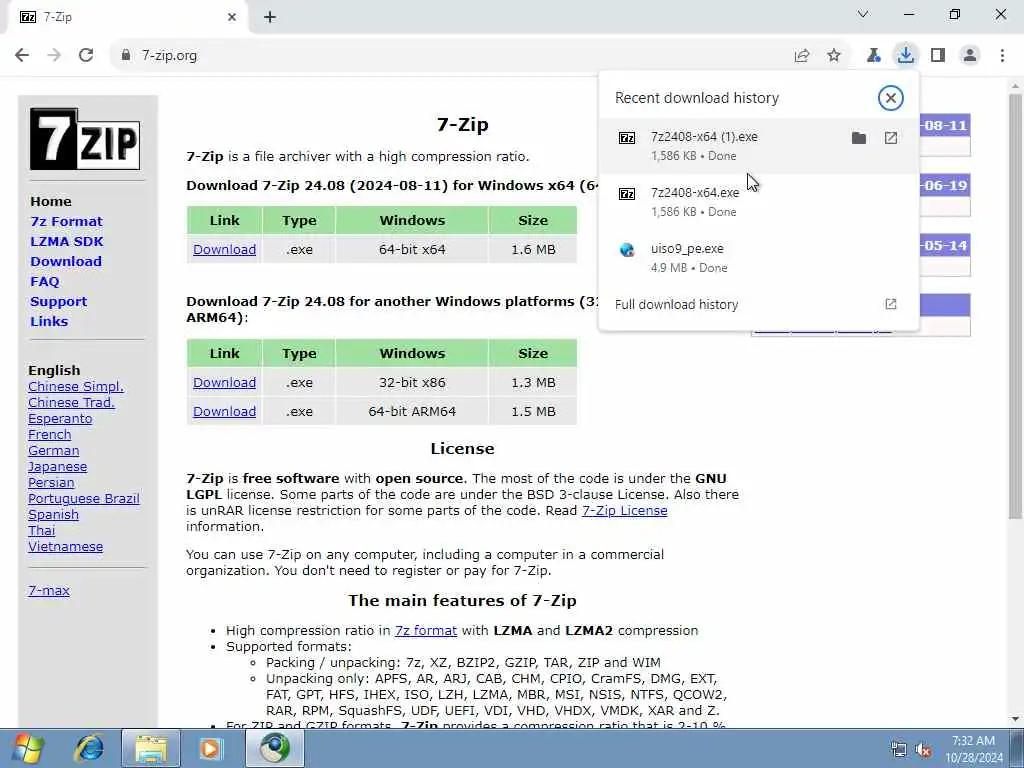Open the FAQ sidebar link
Image resolution: width=1024 pixels, height=768 pixels.
(44, 281)
